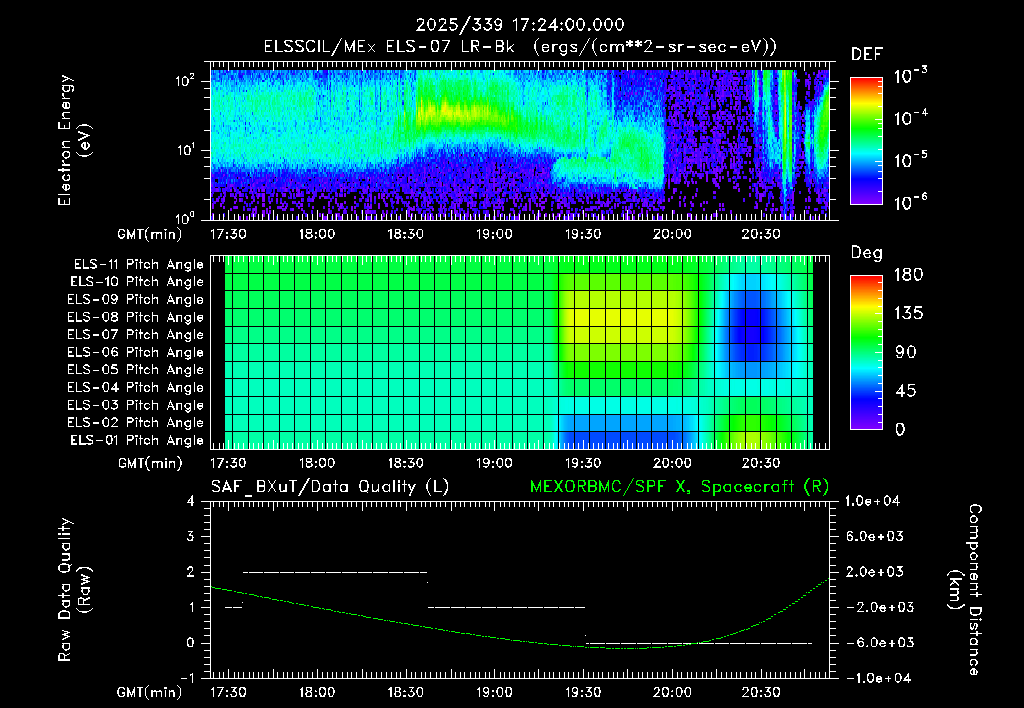Viewport: 1024px width, 708px height.
Task: Select the ELS-06 Pitch Angle row label
Action: coord(135,353)
